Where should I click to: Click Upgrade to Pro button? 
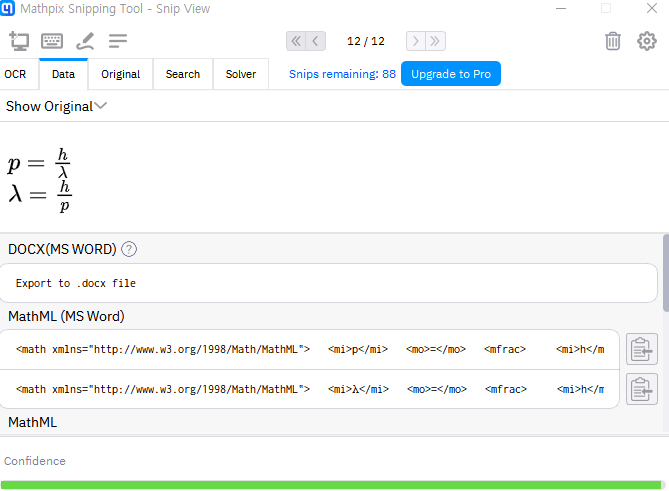tap(451, 74)
